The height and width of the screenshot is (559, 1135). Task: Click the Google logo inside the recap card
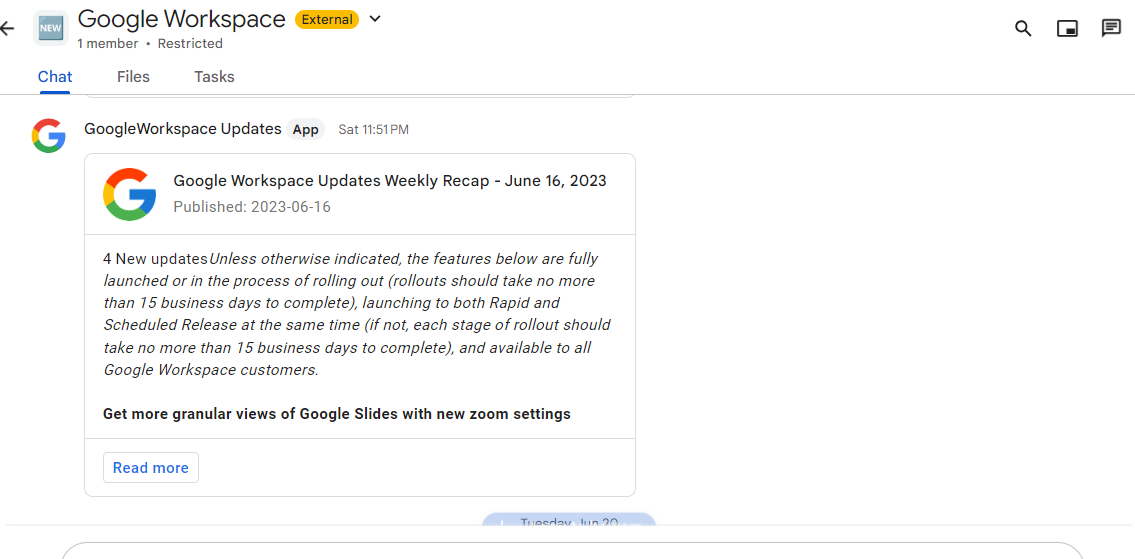click(130, 194)
